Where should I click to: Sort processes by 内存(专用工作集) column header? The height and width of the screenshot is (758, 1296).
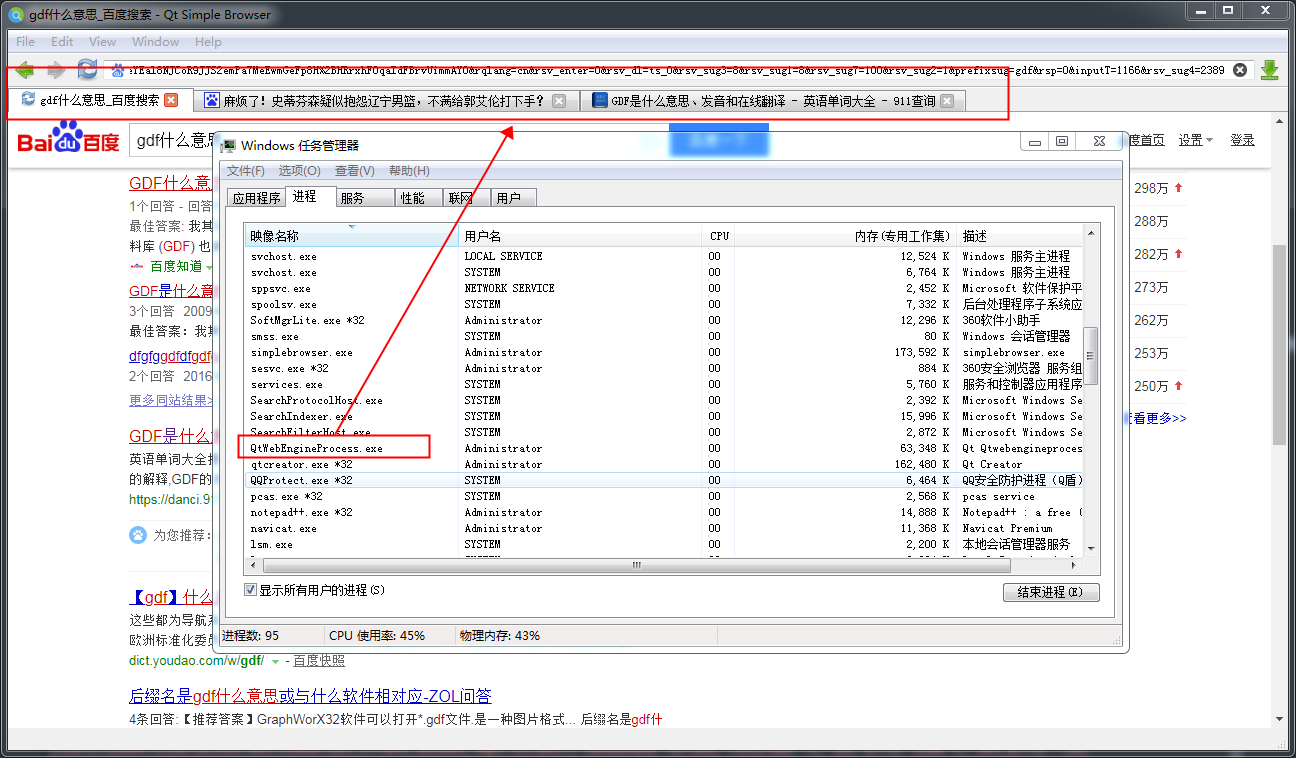click(x=847, y=236)
